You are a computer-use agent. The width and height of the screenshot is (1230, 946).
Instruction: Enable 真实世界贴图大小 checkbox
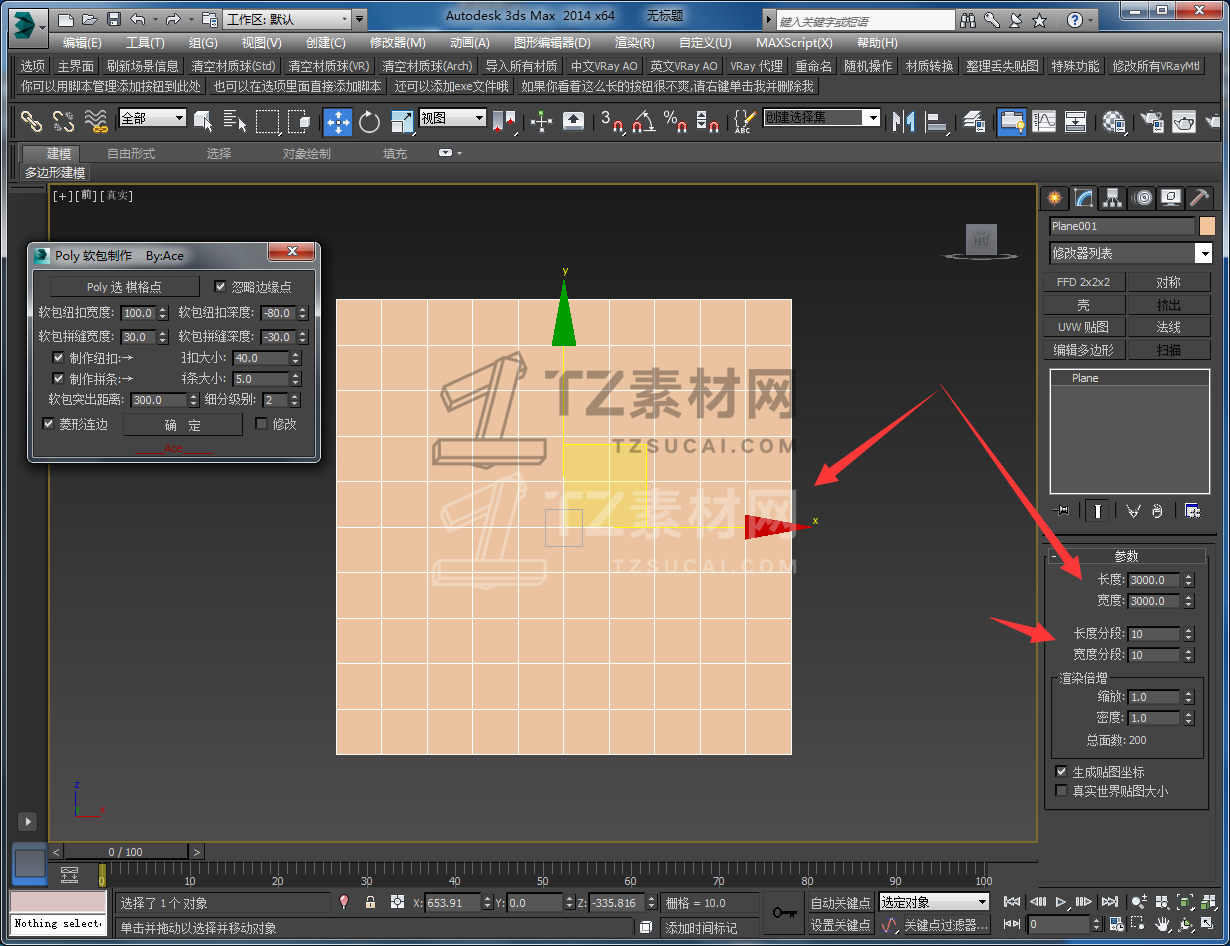pyautogui.click(x=1062, y=791)
